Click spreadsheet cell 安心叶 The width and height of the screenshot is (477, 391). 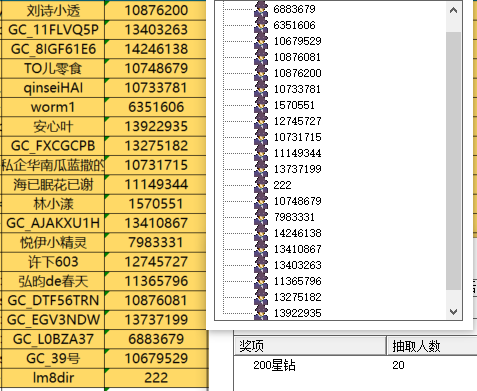[53, 126]
